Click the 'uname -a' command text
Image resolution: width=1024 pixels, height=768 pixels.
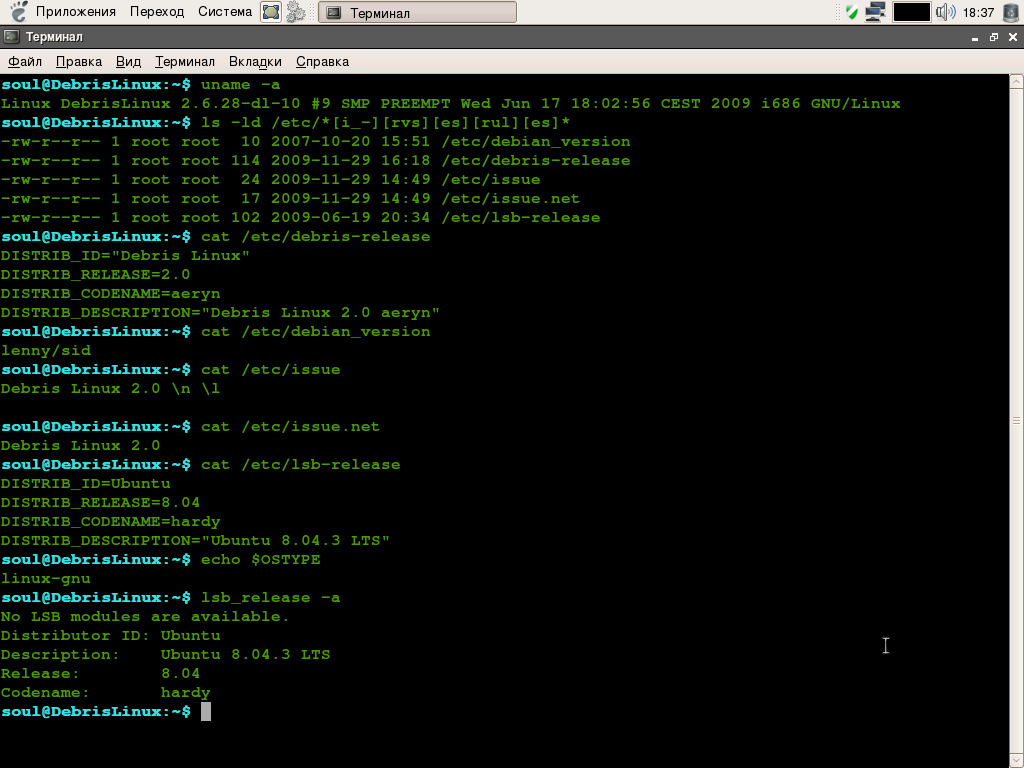coord(240,84)
